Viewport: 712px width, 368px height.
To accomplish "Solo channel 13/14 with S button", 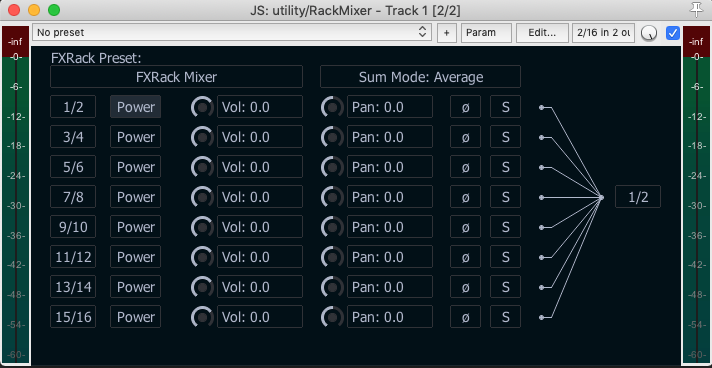I will click(x=505, y=287).
